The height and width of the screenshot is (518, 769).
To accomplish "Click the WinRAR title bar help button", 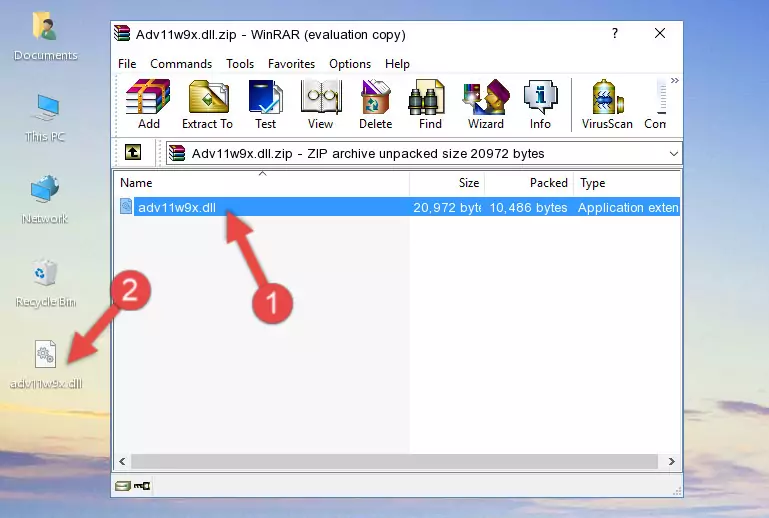I will tap(615, 33).
